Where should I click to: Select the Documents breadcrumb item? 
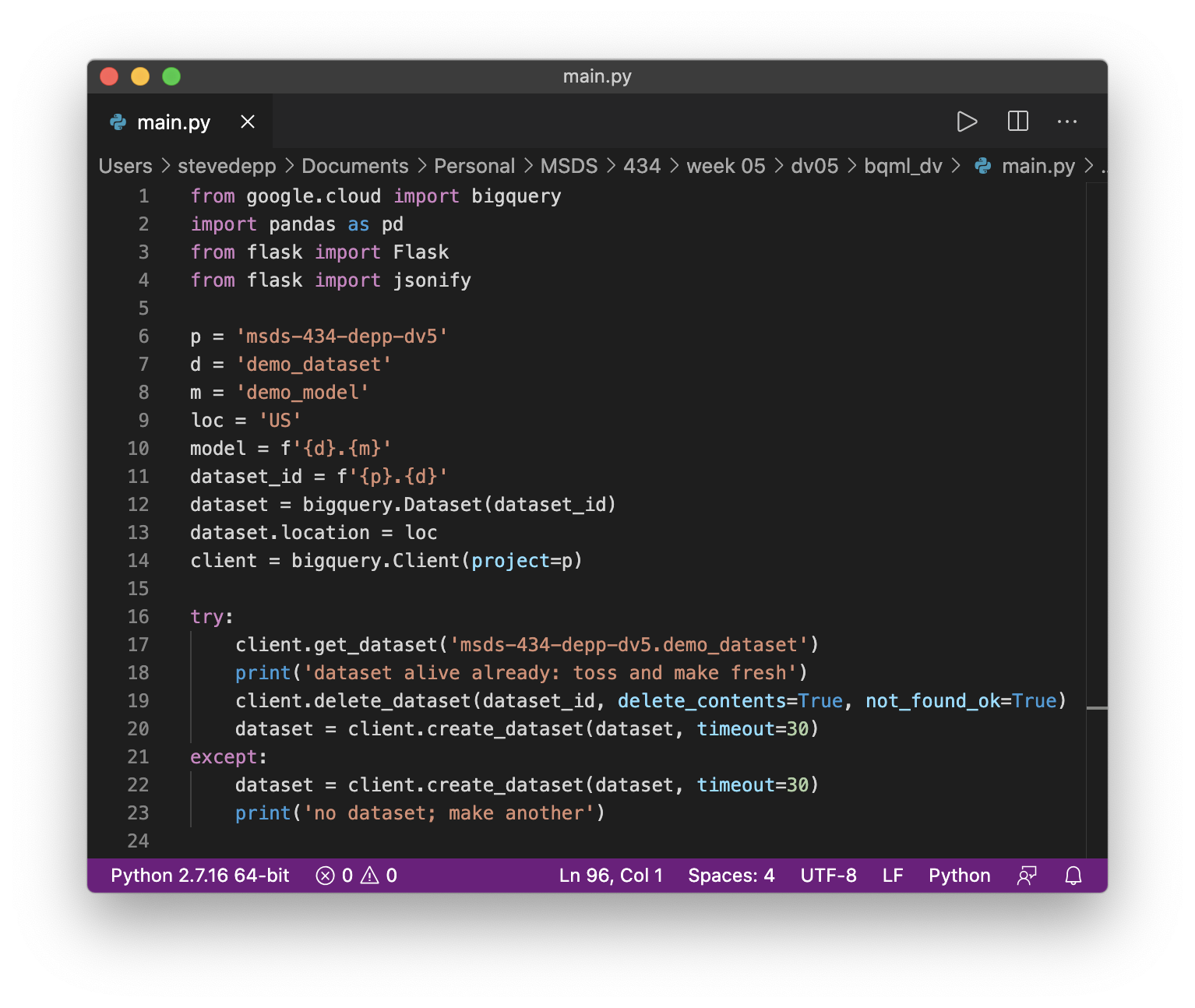point(355,166)
